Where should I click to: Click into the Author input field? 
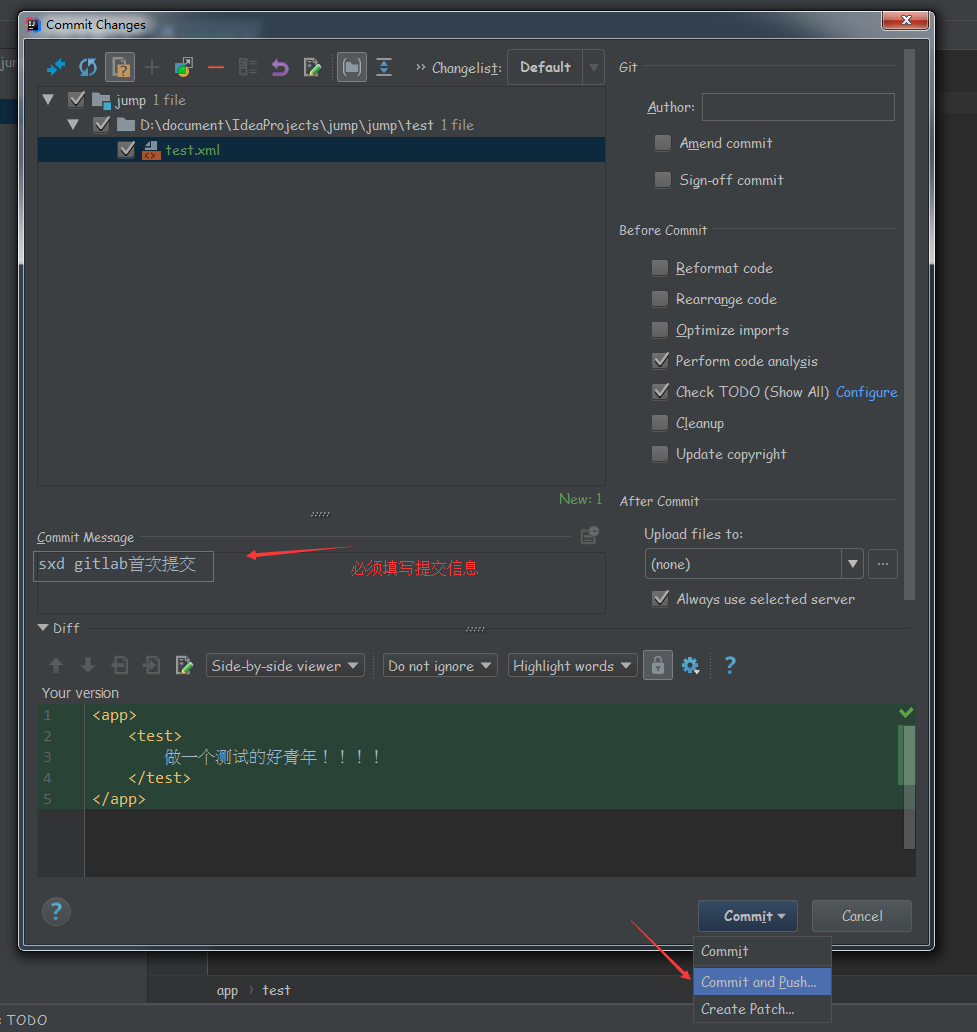click(x=798, y=107)
